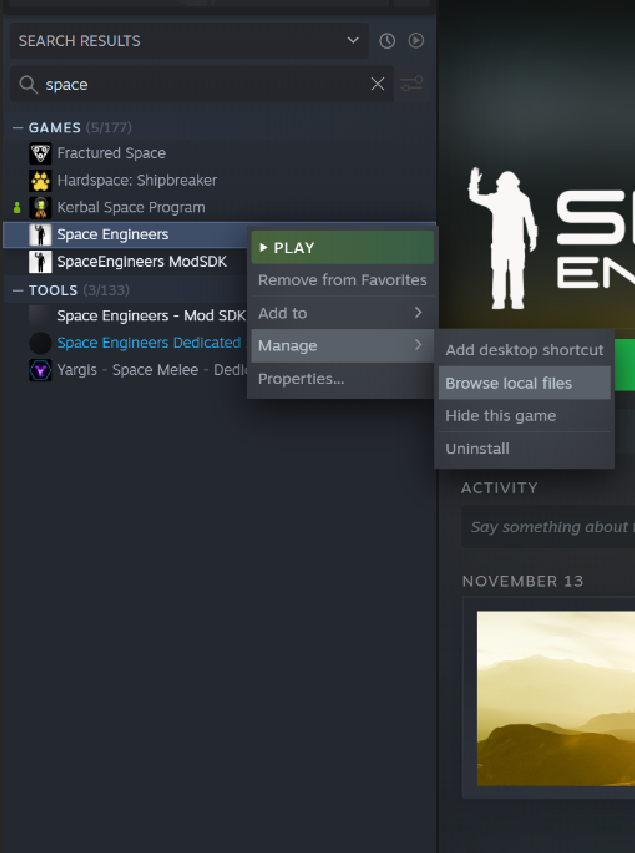Screen dimensions: 635x853
Task: Choose Uninstall from Manage submenu
Action: pos(525,449)
